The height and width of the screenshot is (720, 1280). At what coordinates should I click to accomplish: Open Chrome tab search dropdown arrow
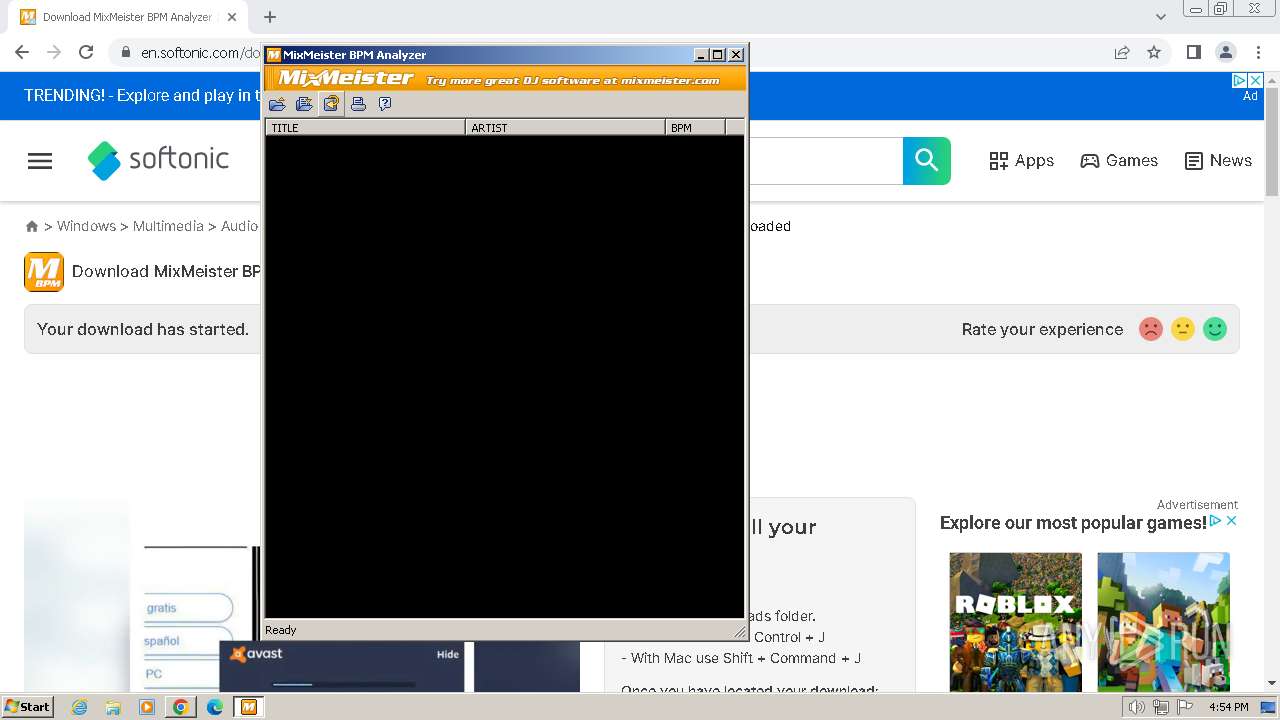1161,17
